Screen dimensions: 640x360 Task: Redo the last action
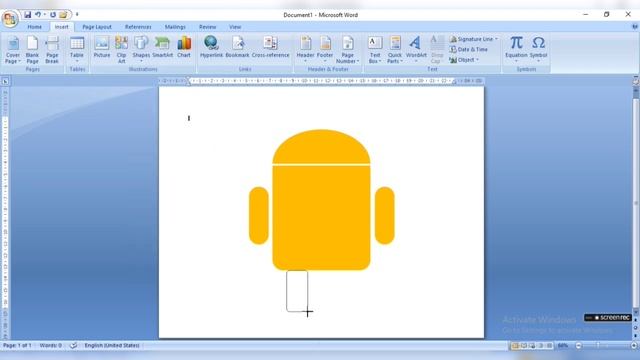pos(53,15)
